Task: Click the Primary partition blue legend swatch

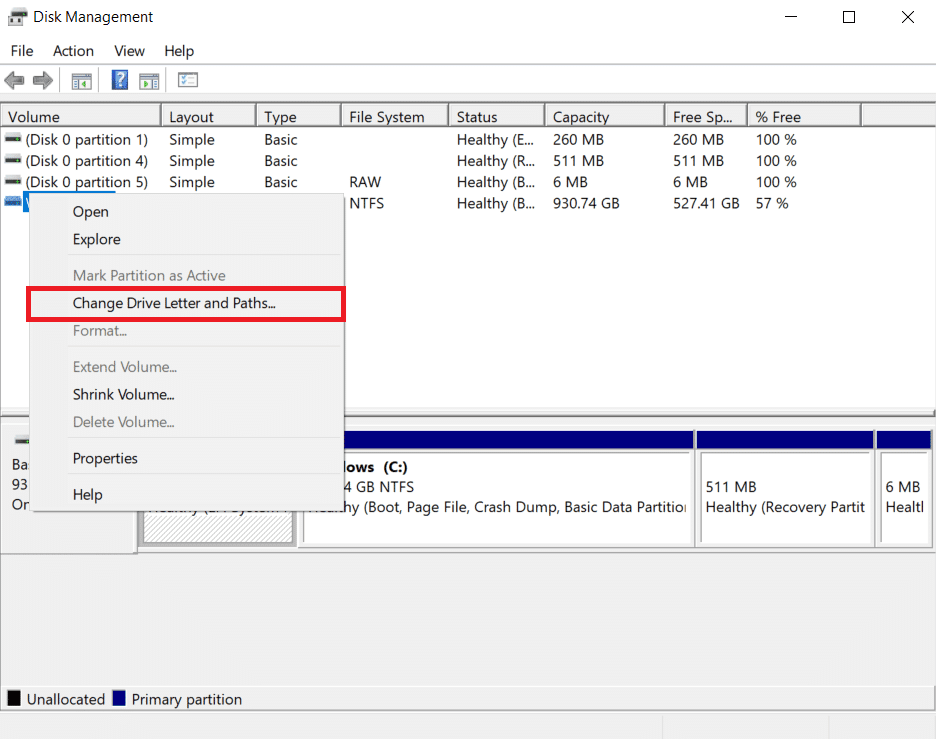Action: pyautogui.click(x=119, y=698)
